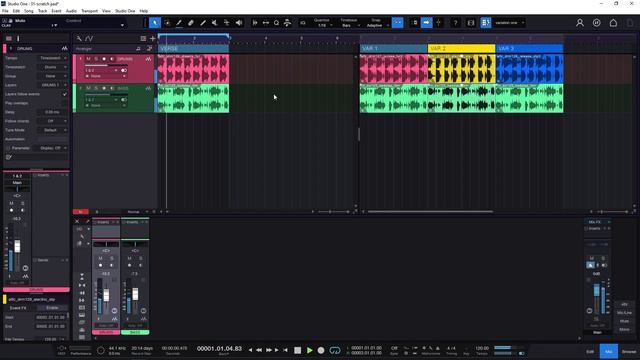640x360 pixels.
Task: Toggle the scratch pad button in toolbar
Action: [486, 23]
